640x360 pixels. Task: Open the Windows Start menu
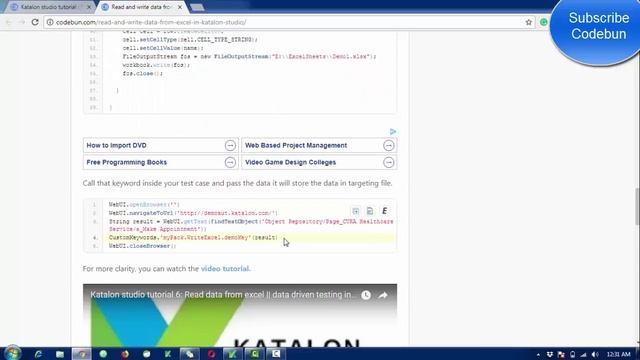pyautogui.click(x=12, y=353)
